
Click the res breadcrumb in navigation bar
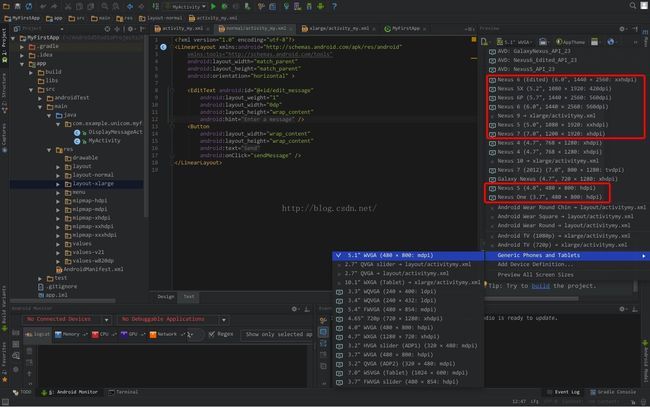click(125, 18)
